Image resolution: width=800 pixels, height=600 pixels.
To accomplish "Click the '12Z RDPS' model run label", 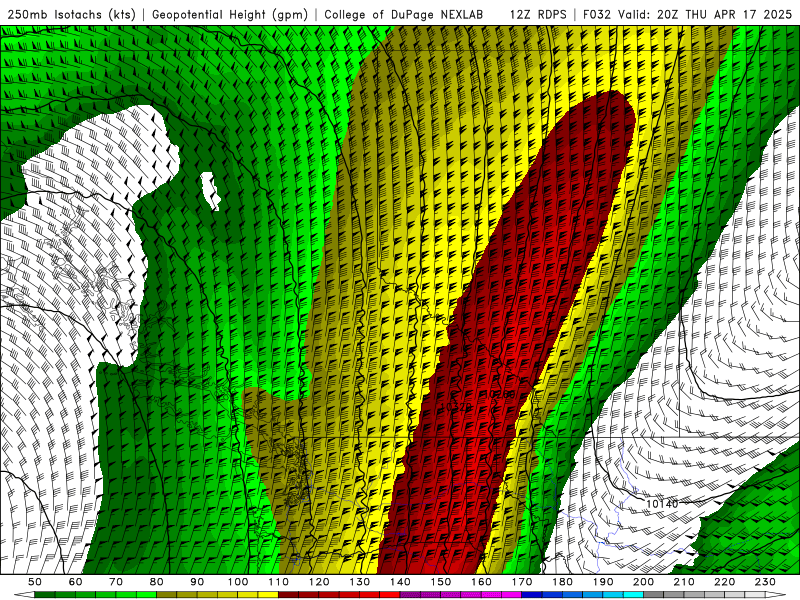I will pos(538,14).
